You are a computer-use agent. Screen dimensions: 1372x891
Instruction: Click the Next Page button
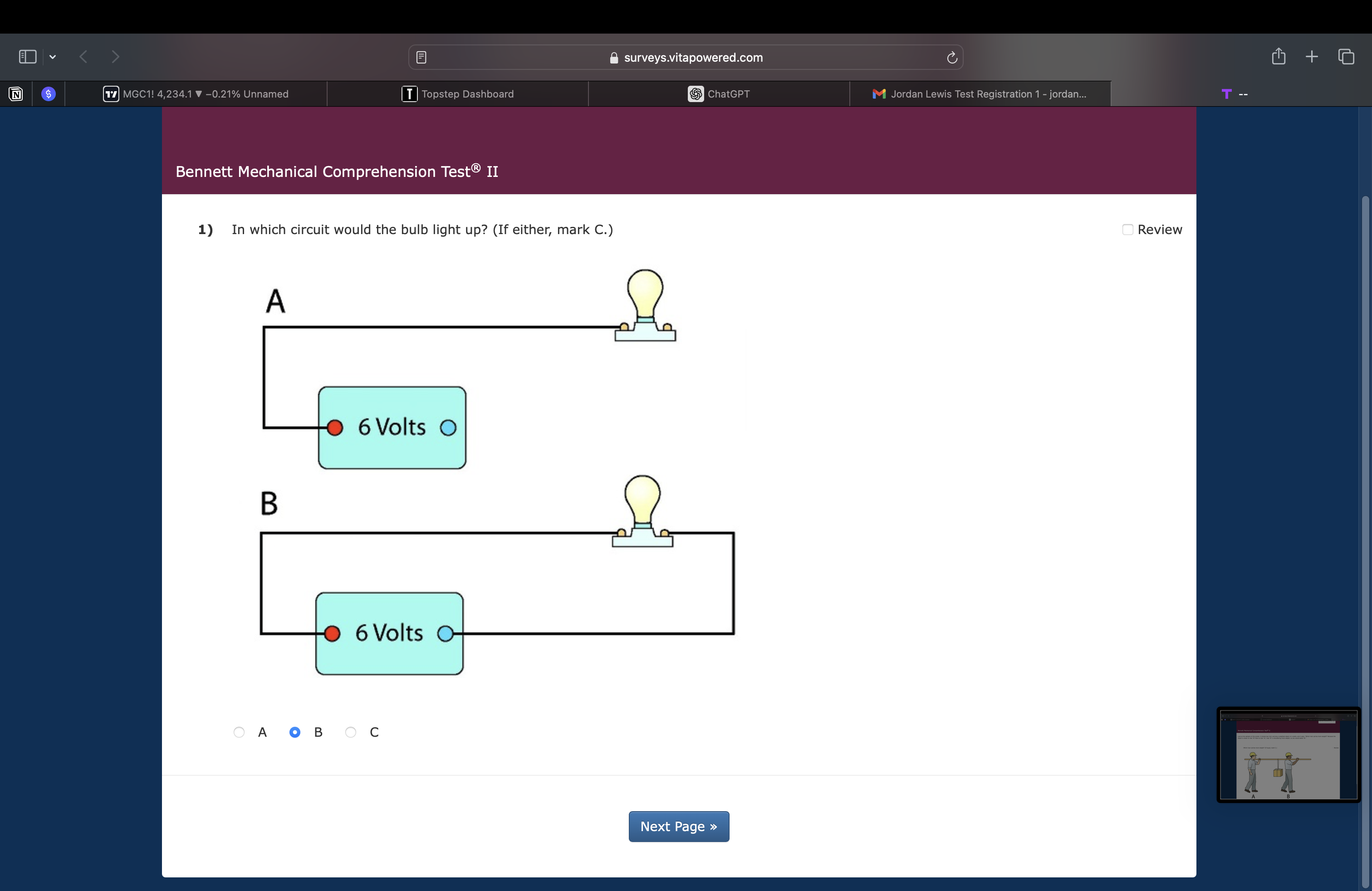[678, 827]
